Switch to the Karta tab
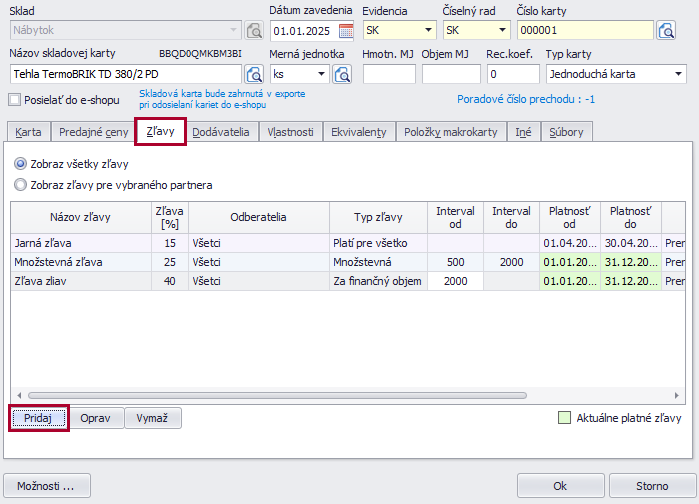Screen dimensions: 699x504 click(28, 132)
